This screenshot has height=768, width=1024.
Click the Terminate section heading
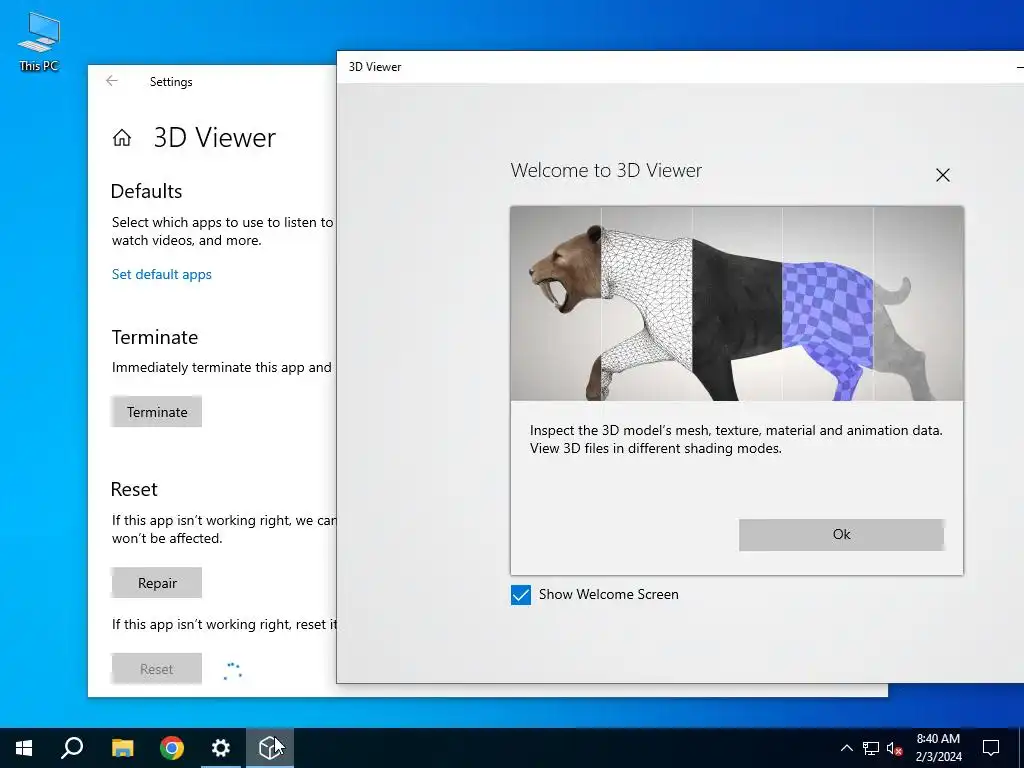[x=155, y=337]
